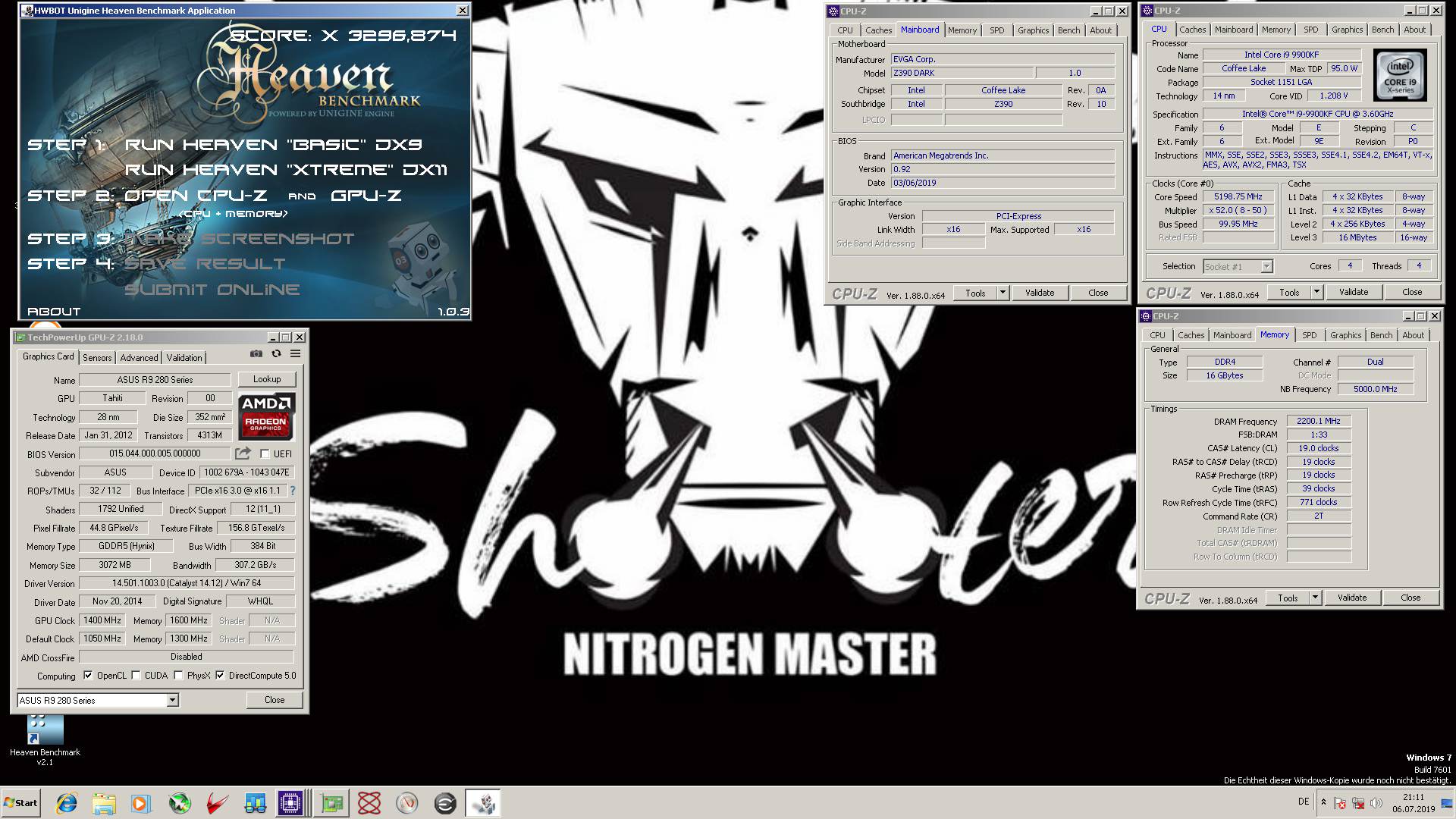Click the GPU-Z screenshot camera icon
The width and height of the screenshot is (1456, 819).
256,354
